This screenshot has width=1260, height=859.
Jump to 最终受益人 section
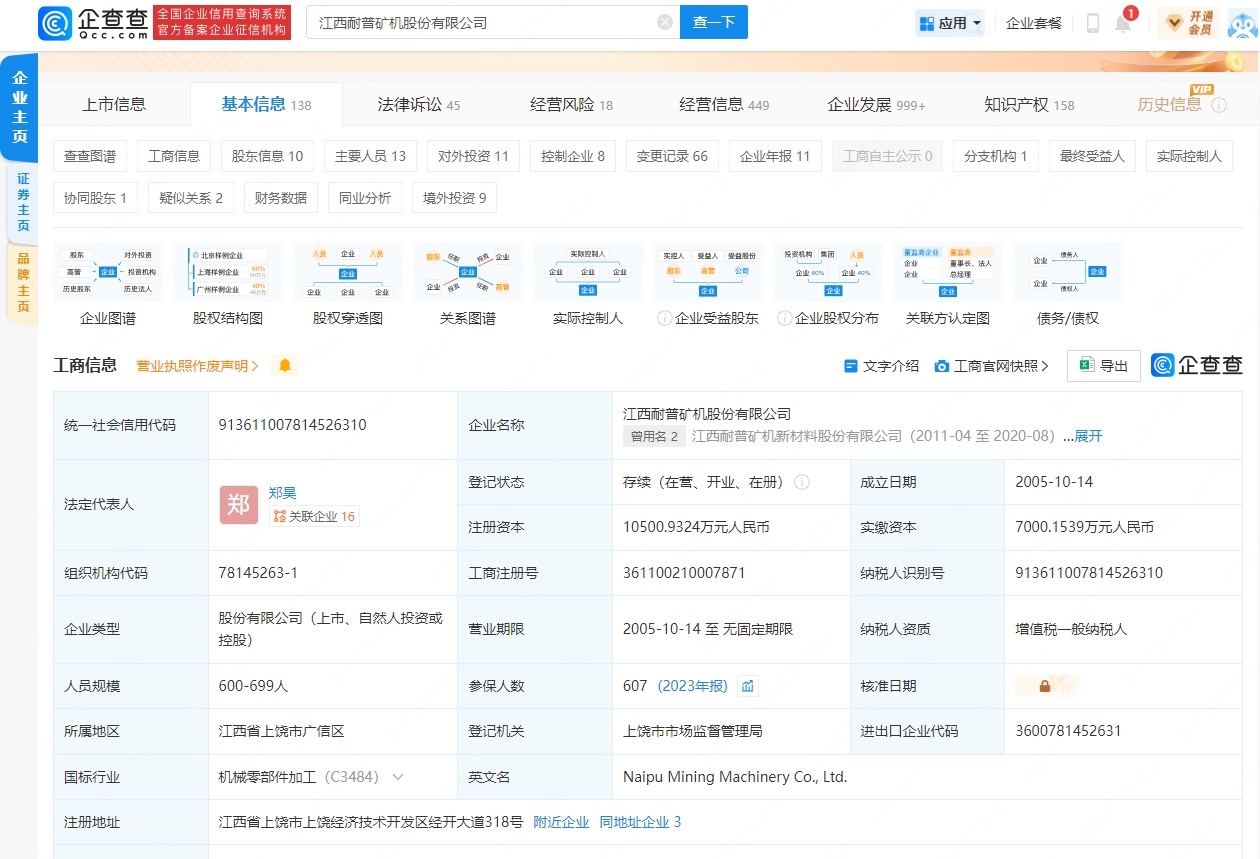point(1092,156)
